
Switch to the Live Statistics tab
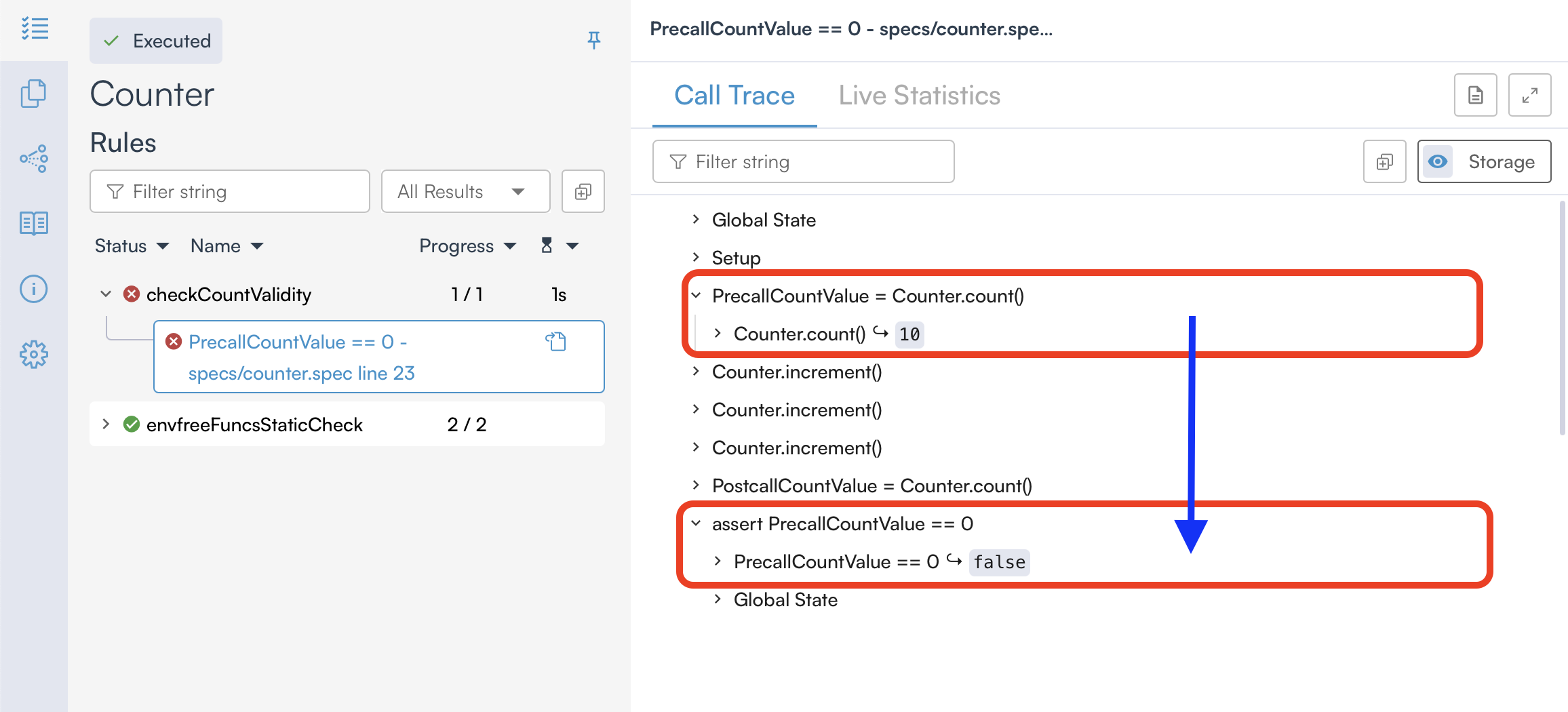(919, 96)
